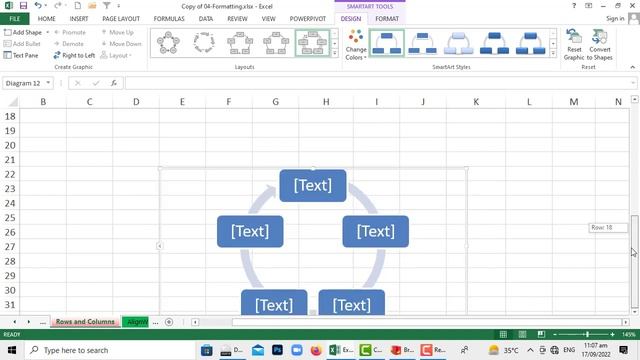Select the highlighted Block Cycle layout
The height and width of the screenshot is (360, 640).
pos(312,43)
